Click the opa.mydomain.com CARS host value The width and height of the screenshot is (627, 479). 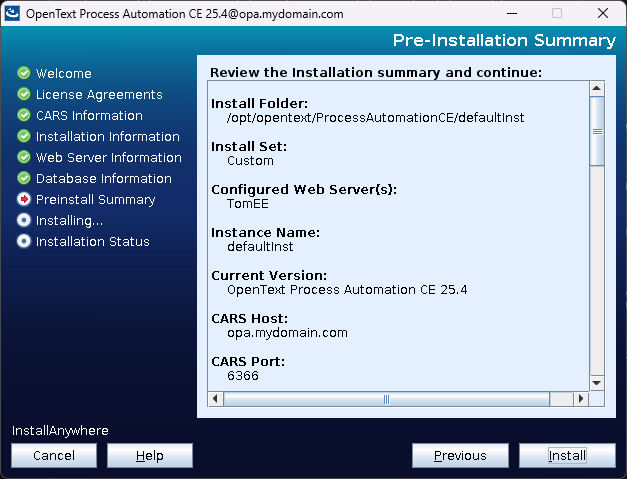coord(287,333)
